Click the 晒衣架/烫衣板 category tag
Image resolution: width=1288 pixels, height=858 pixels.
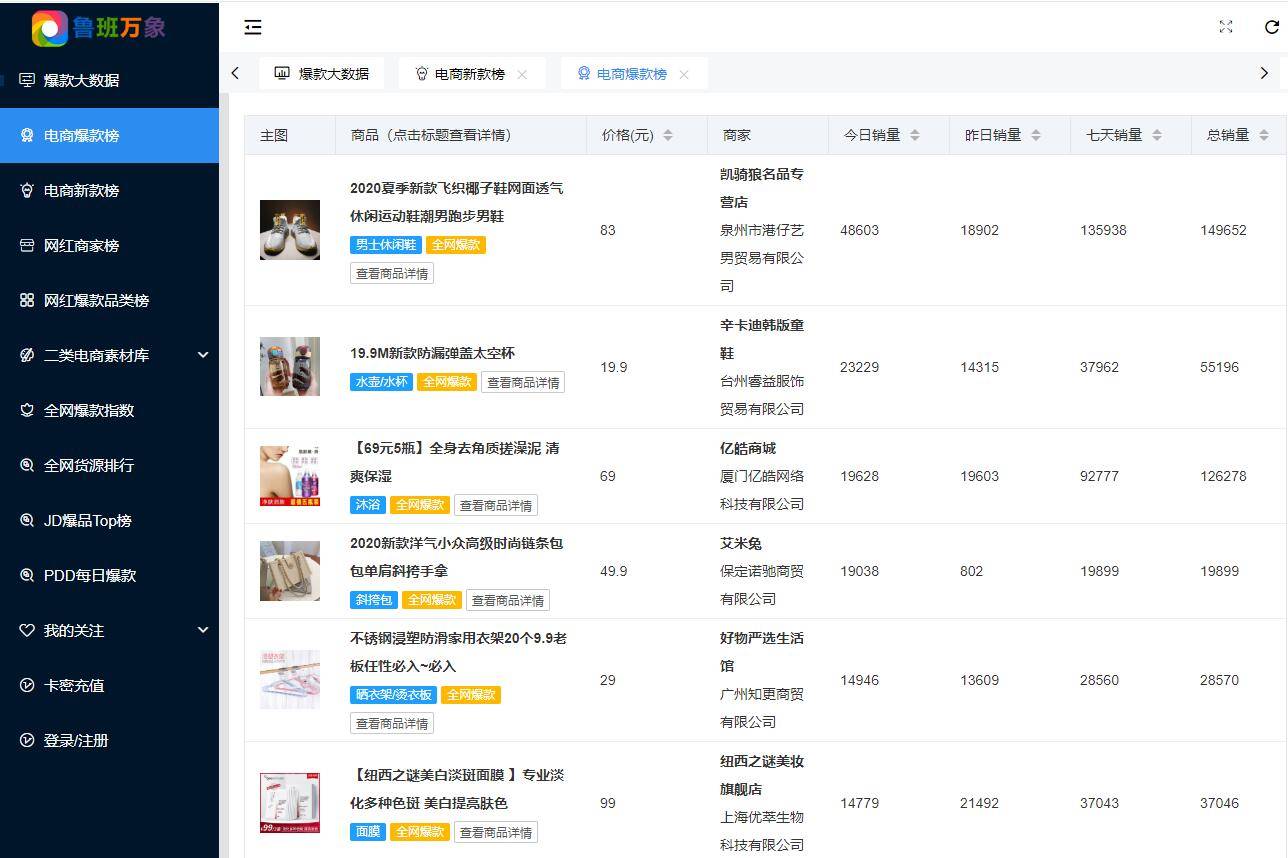pos(393,695)
